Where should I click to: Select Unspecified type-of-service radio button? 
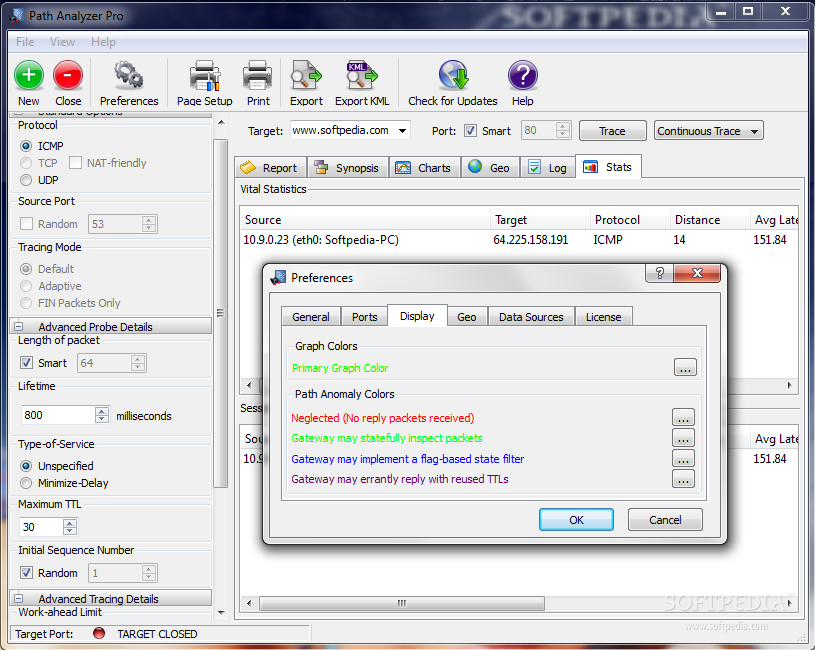click(25, 466)
